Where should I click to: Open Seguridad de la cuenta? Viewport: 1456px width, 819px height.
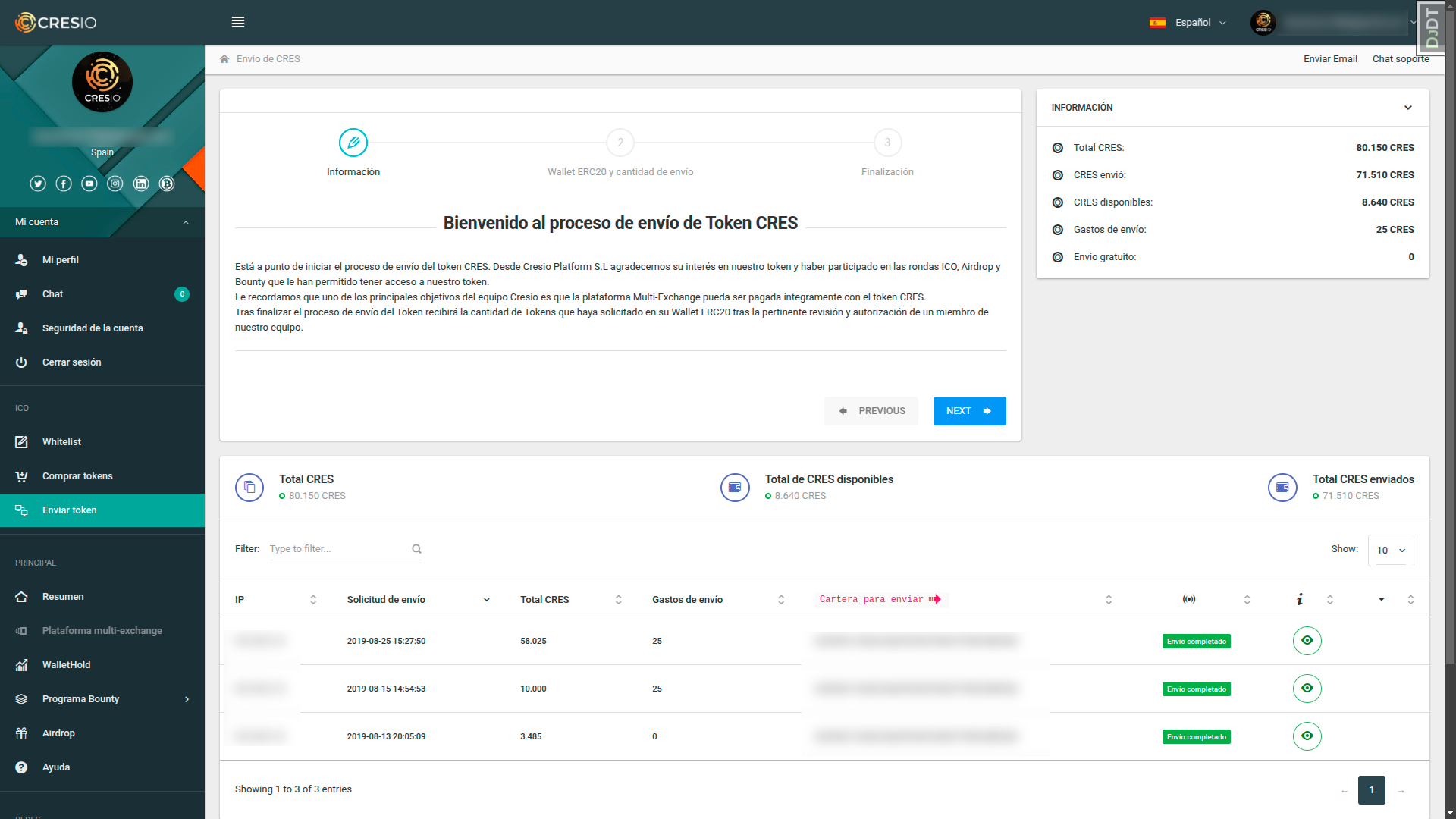[x=102, y=328]
